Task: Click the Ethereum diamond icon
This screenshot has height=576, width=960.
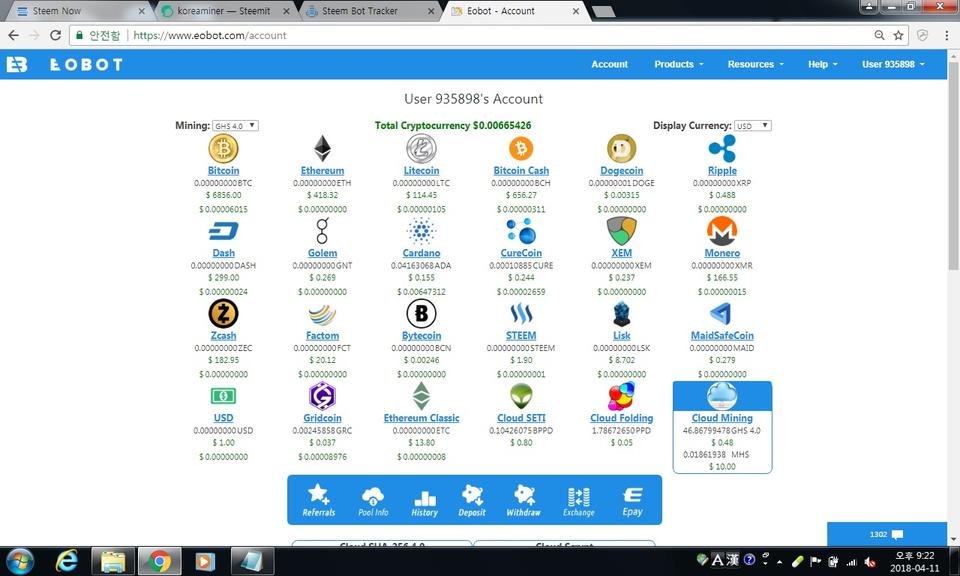Action: (x=323, y=149)
